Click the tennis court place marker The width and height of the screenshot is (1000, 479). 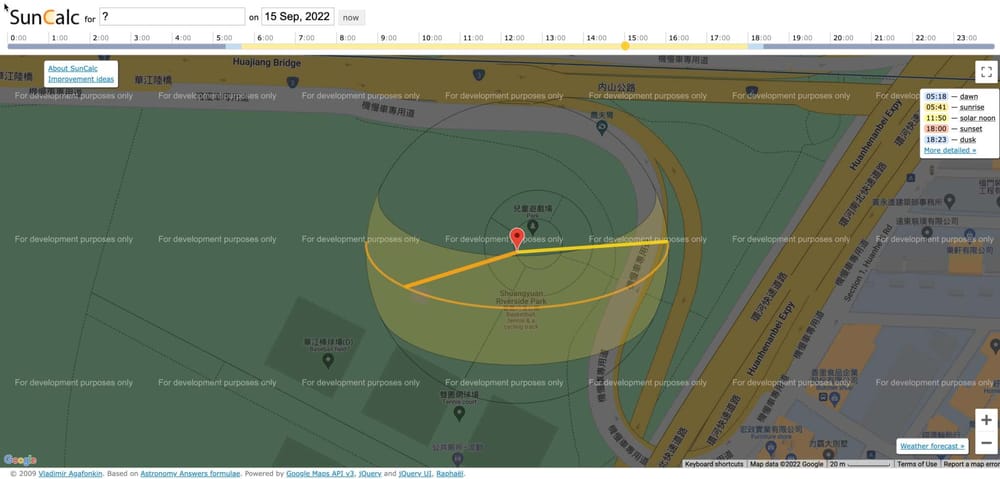click(x=459, y=411)
